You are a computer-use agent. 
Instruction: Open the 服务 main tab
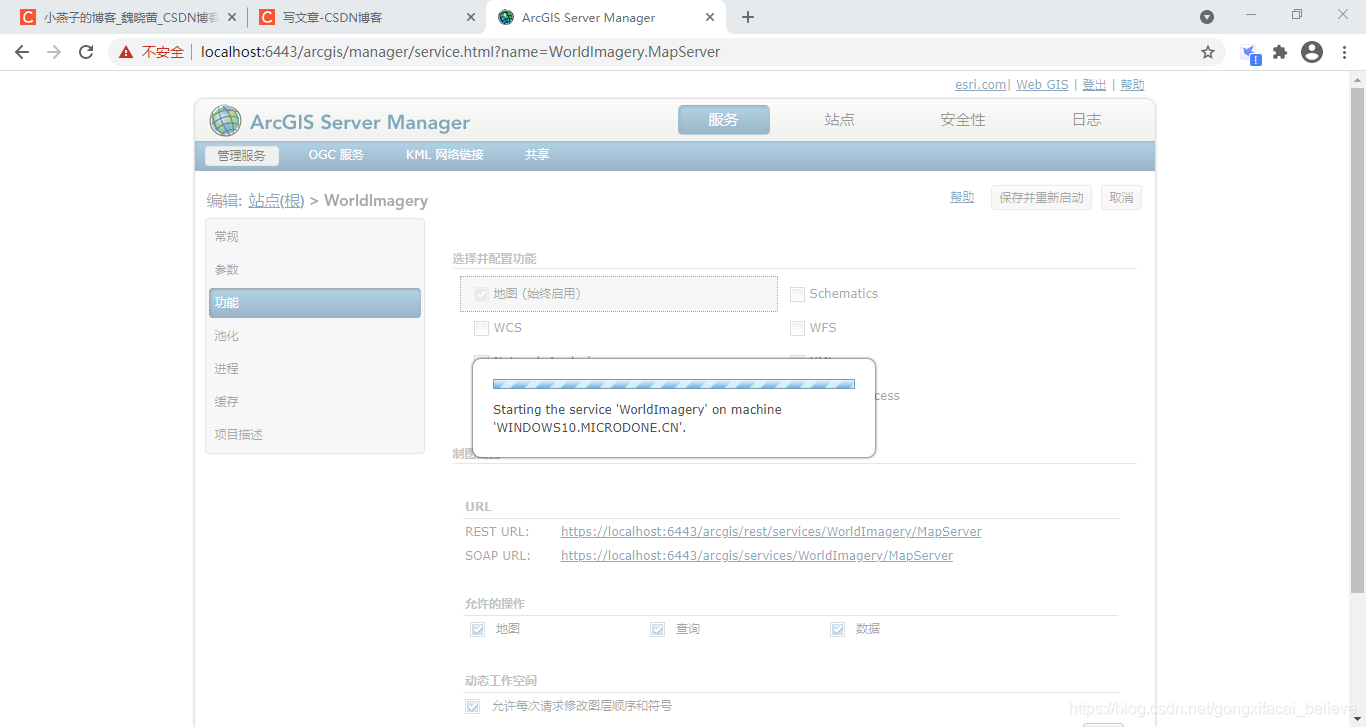click(x=724, y=120)
